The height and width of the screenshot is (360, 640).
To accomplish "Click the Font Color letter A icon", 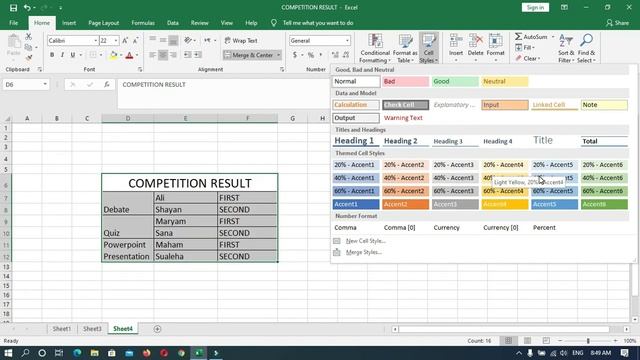I will click(129, 55).
